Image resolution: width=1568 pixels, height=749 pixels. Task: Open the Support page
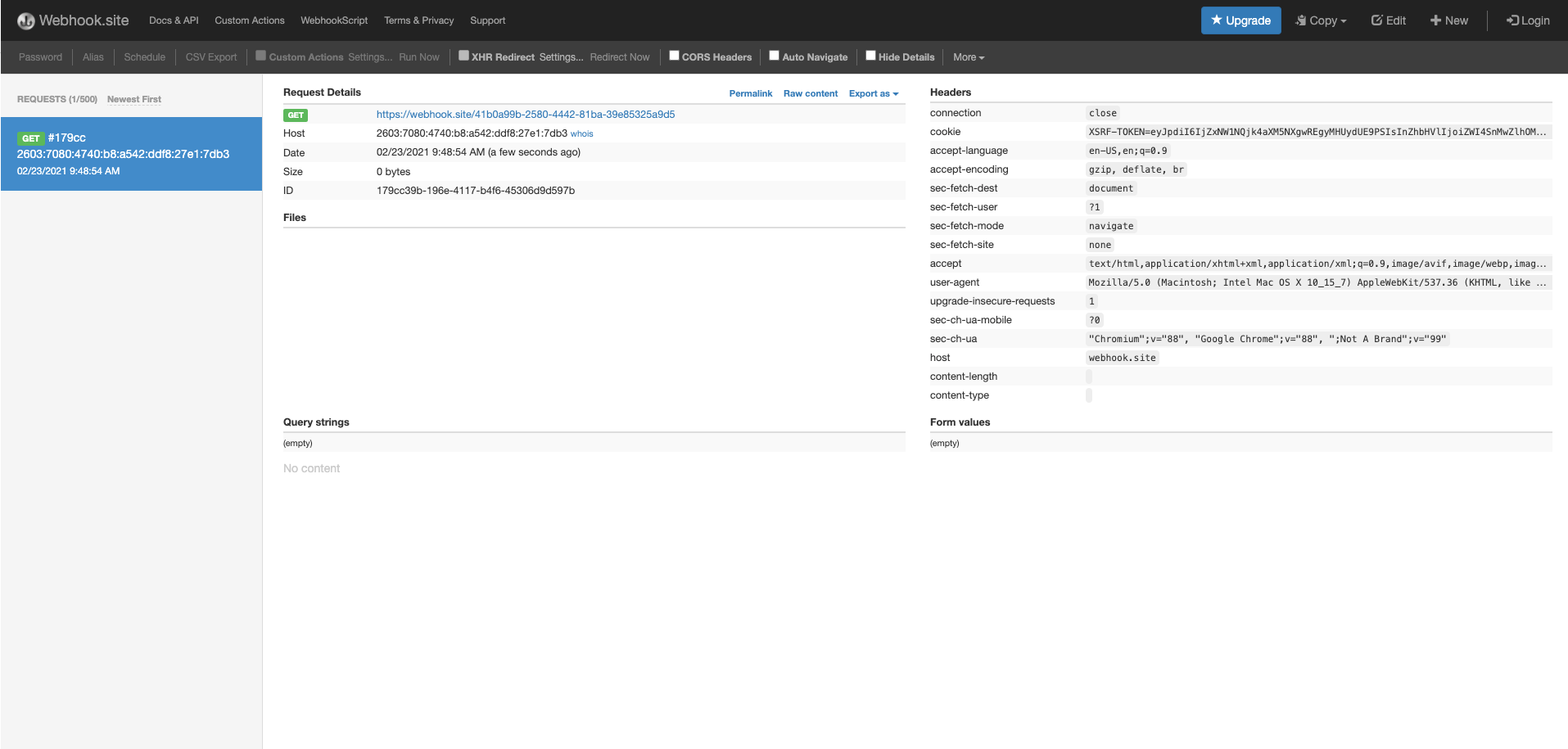point(488,20)
